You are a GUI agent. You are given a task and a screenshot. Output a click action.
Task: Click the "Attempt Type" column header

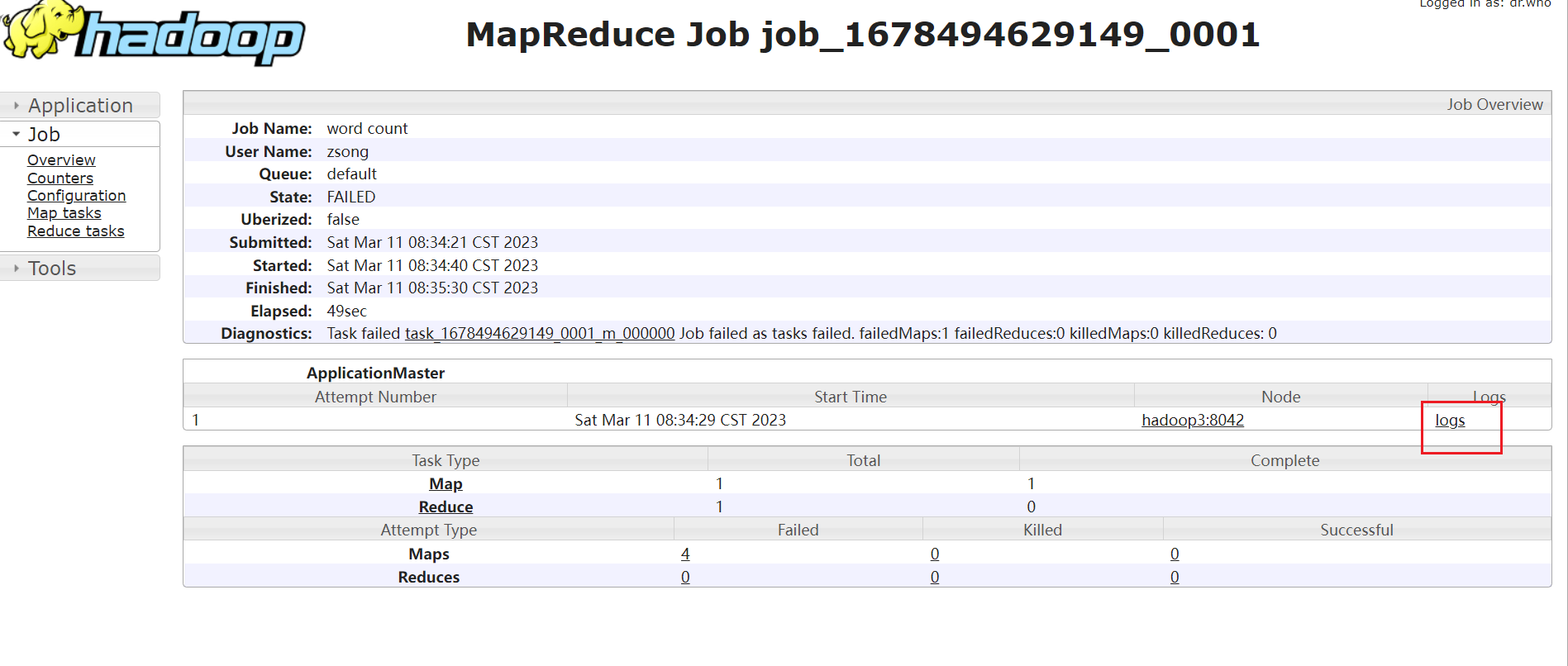[428, 530]
